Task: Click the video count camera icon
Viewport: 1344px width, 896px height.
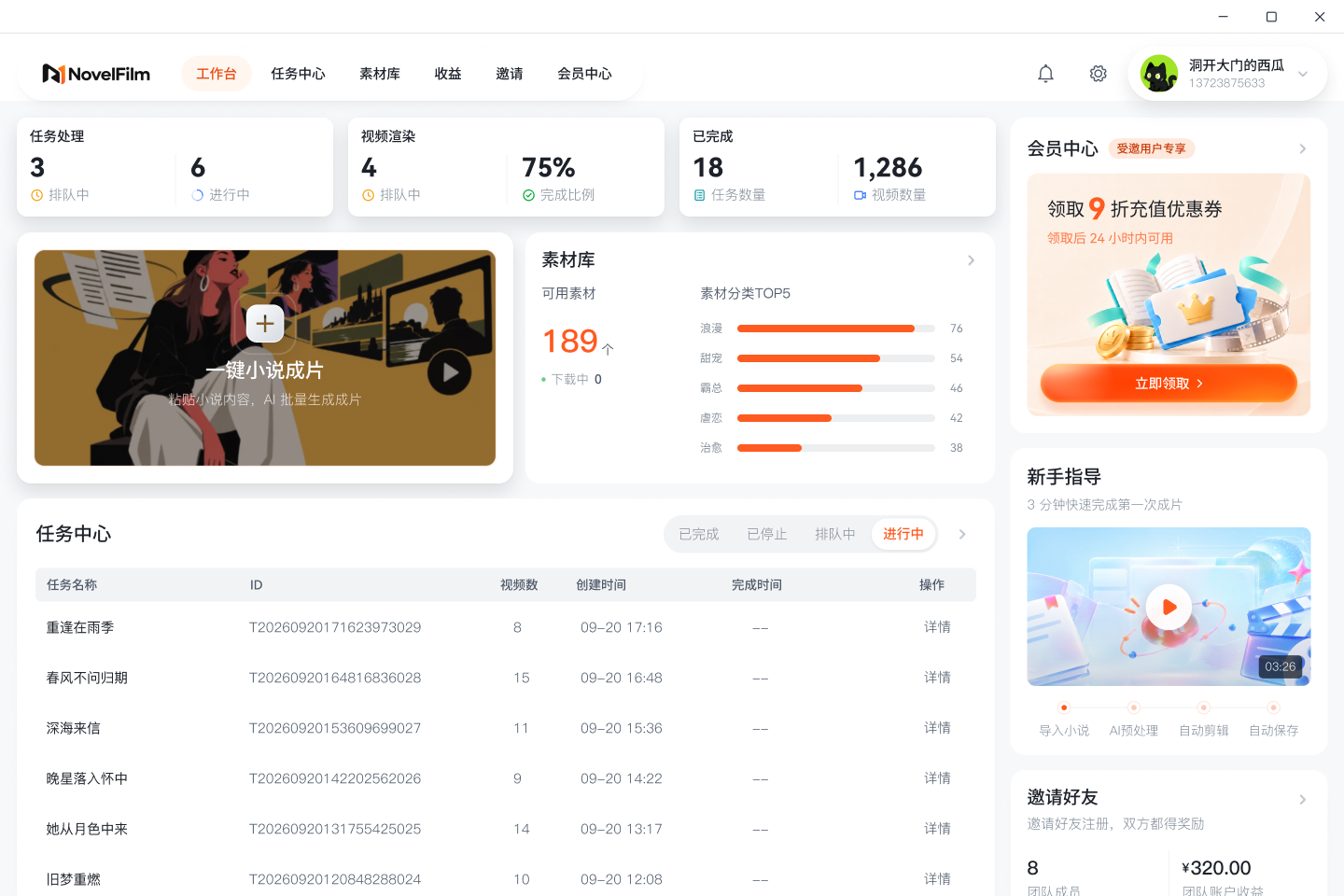Action: coord(860,195)
